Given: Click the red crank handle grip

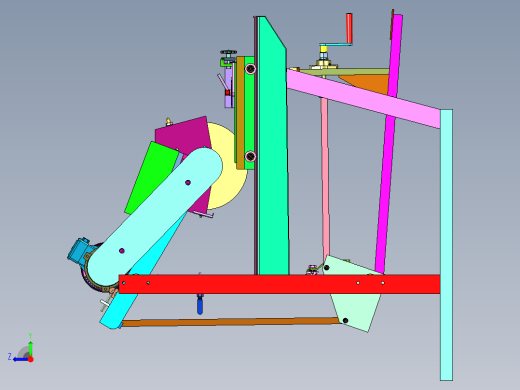Looking at the screenshot, I should (x=349, y=28).
